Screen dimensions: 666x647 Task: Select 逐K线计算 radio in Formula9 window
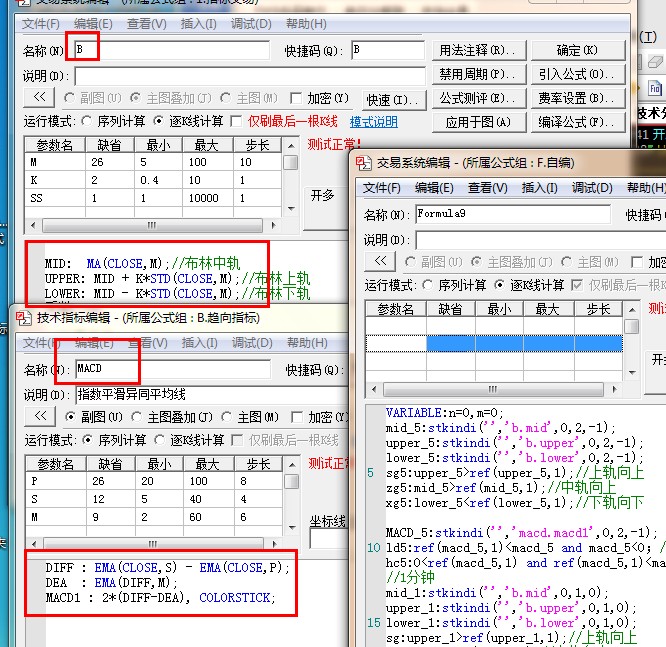(500, 285)
